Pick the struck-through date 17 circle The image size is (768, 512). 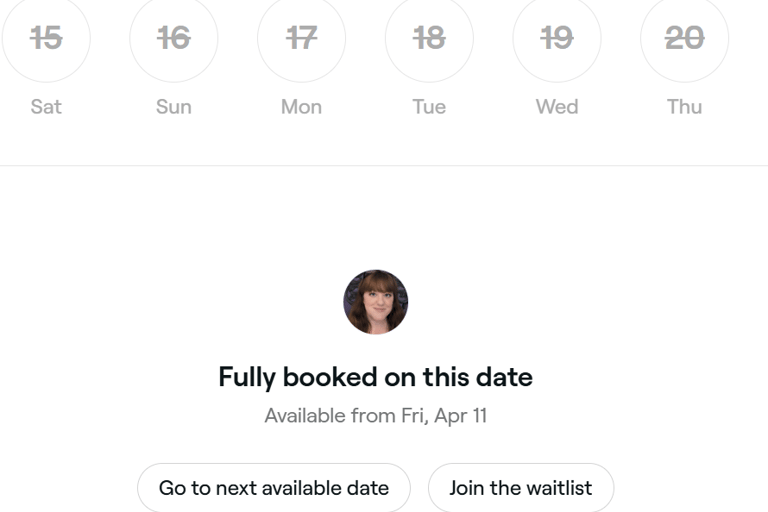[302, 38]
